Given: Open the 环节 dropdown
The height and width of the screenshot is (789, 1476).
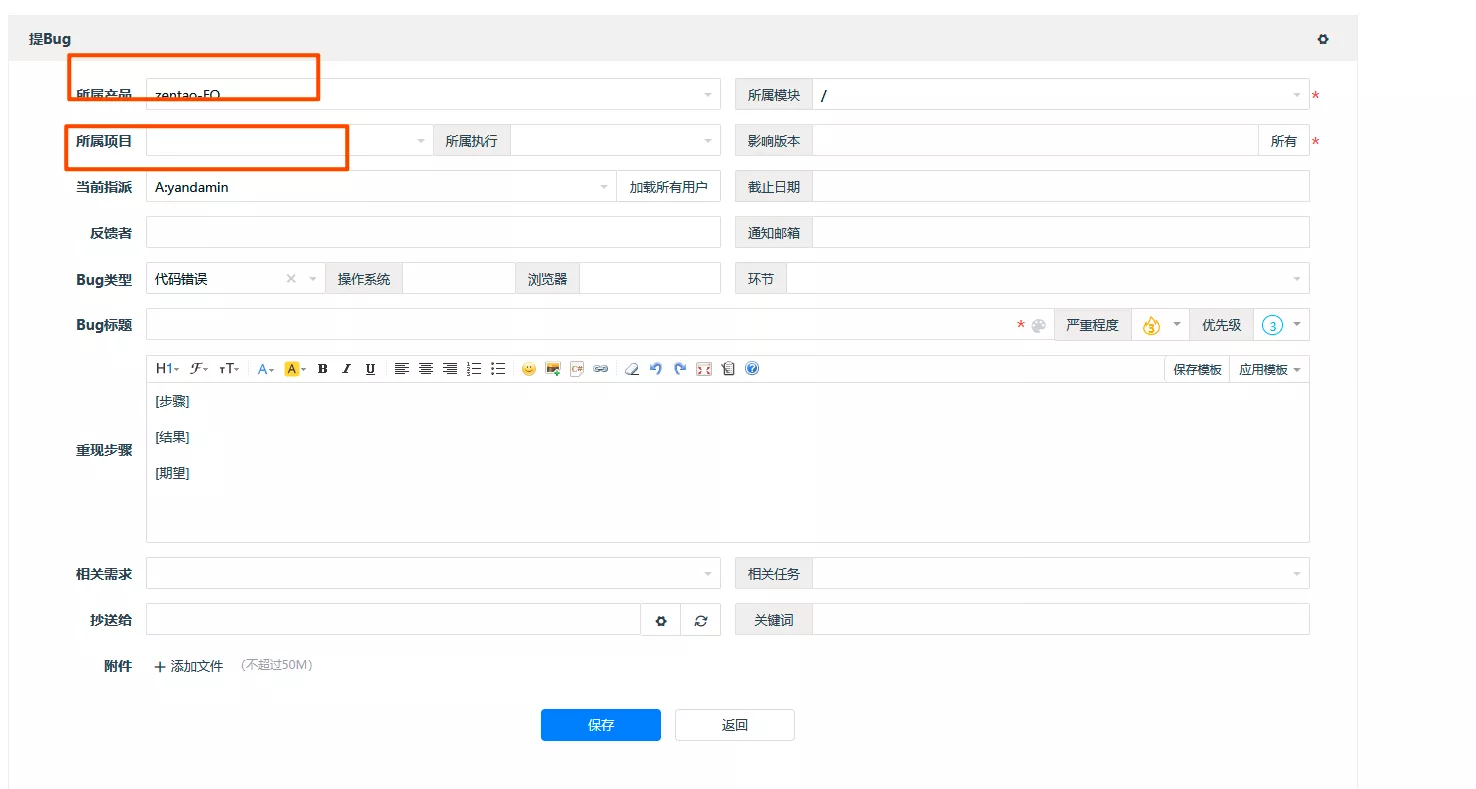Looking at the screenshot, I should coord(1048,279).
